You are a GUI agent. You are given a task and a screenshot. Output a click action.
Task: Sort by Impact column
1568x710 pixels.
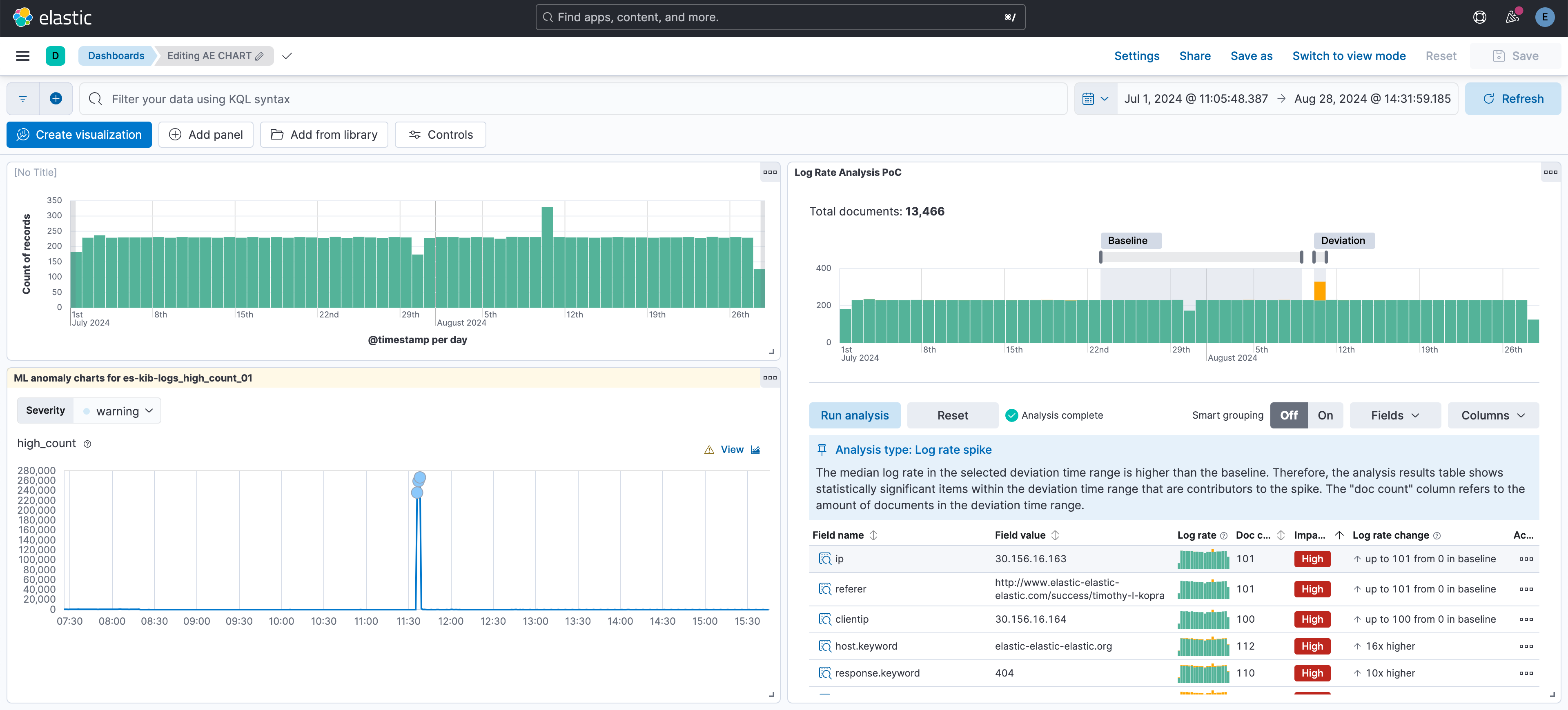[1319, 535]
